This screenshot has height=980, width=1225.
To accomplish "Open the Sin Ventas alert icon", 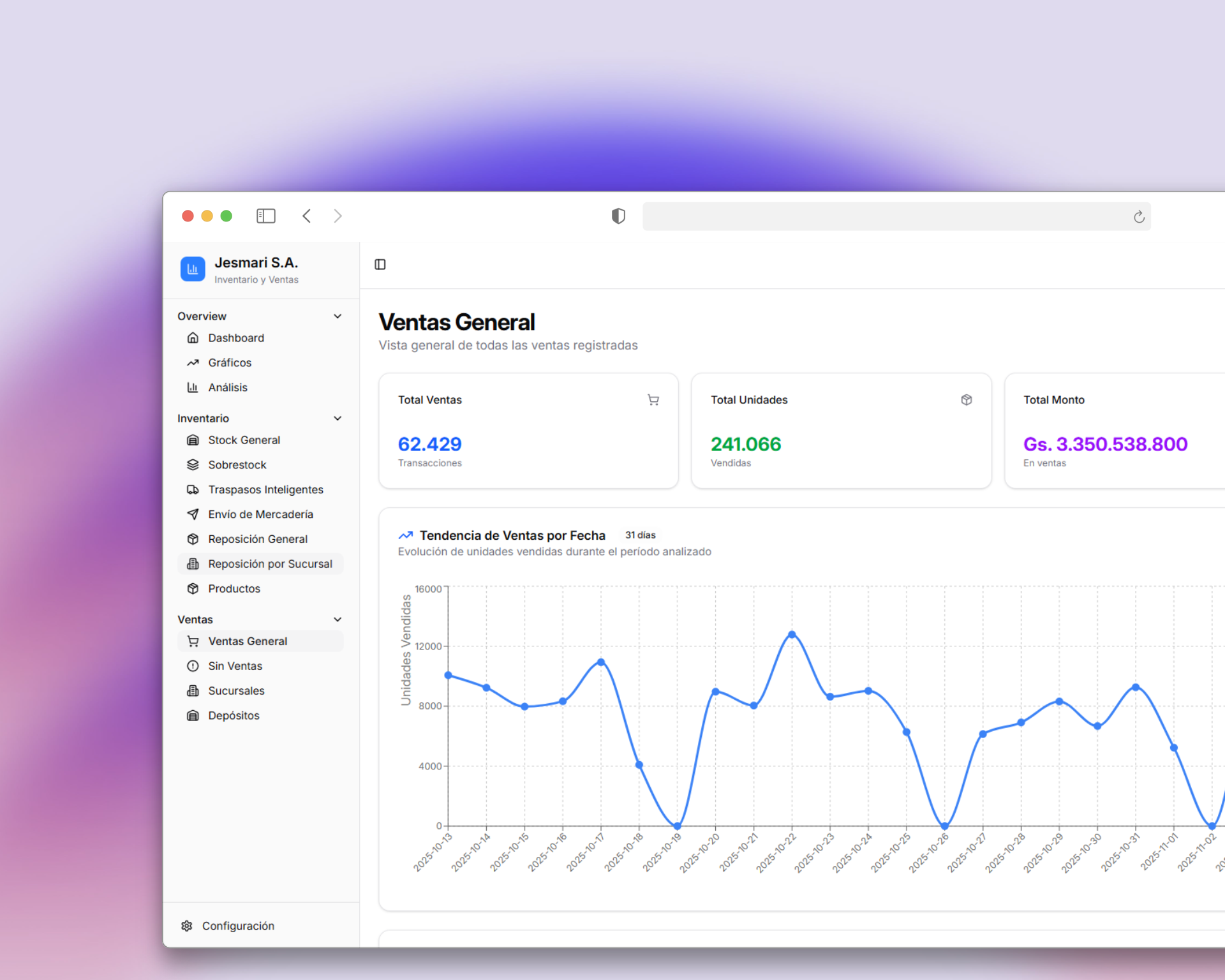I will pos(193,666).
